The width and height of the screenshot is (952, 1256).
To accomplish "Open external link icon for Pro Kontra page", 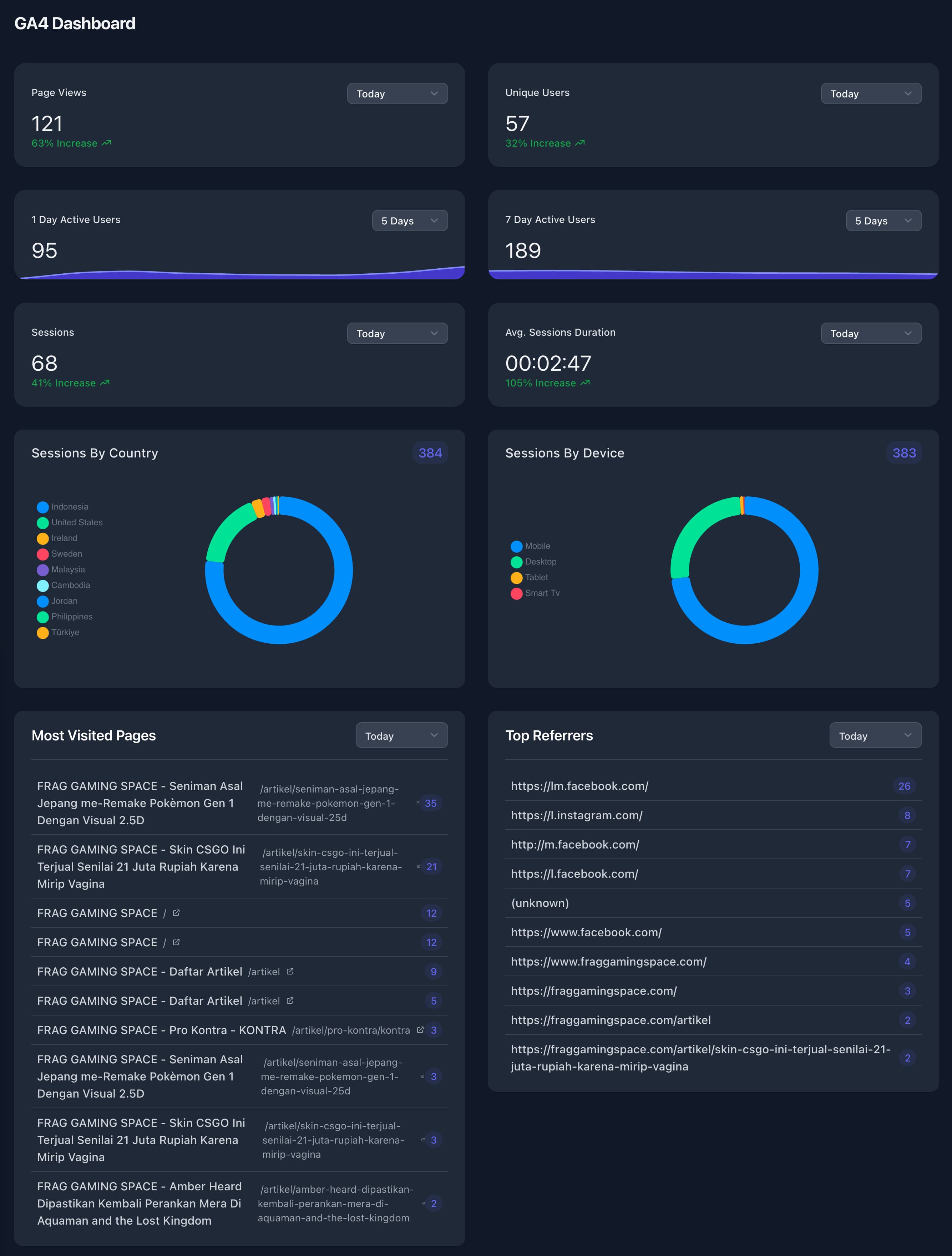I will click(x=420, y=1029).
